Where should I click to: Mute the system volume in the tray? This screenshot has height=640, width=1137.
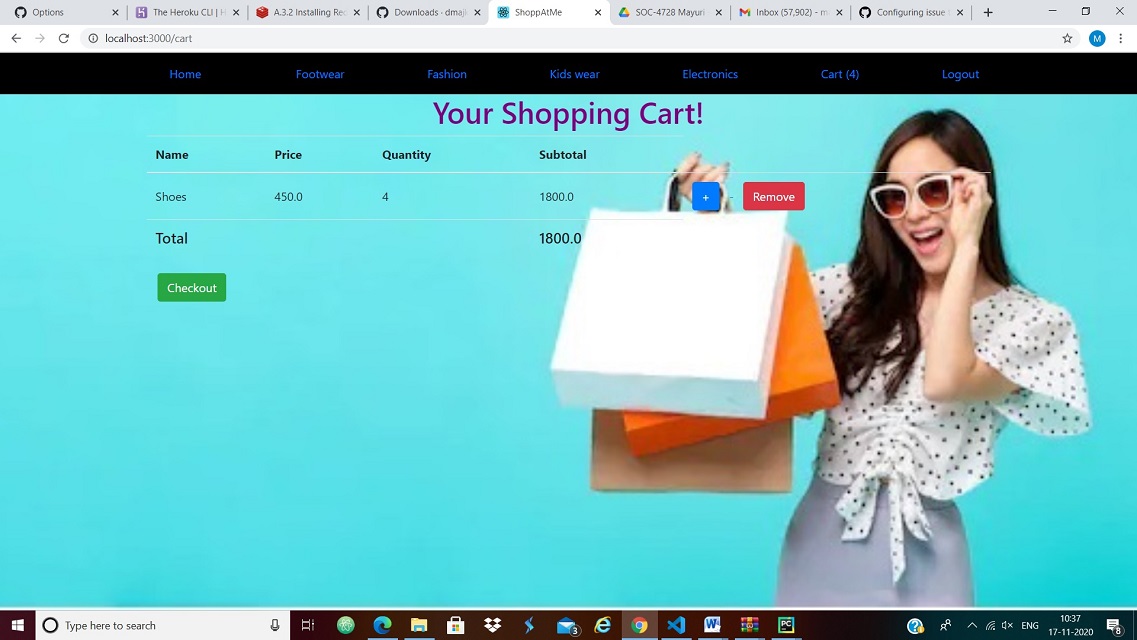[1005, 625]
